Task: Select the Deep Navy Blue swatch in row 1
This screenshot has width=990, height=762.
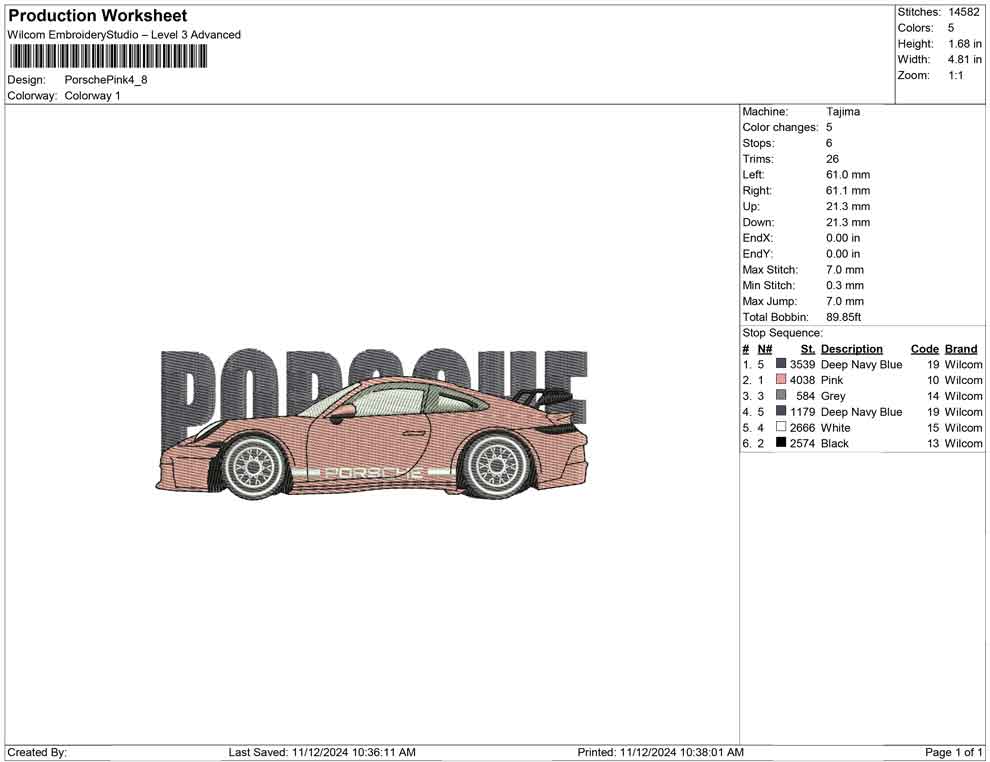Action: tap(780, 364)
